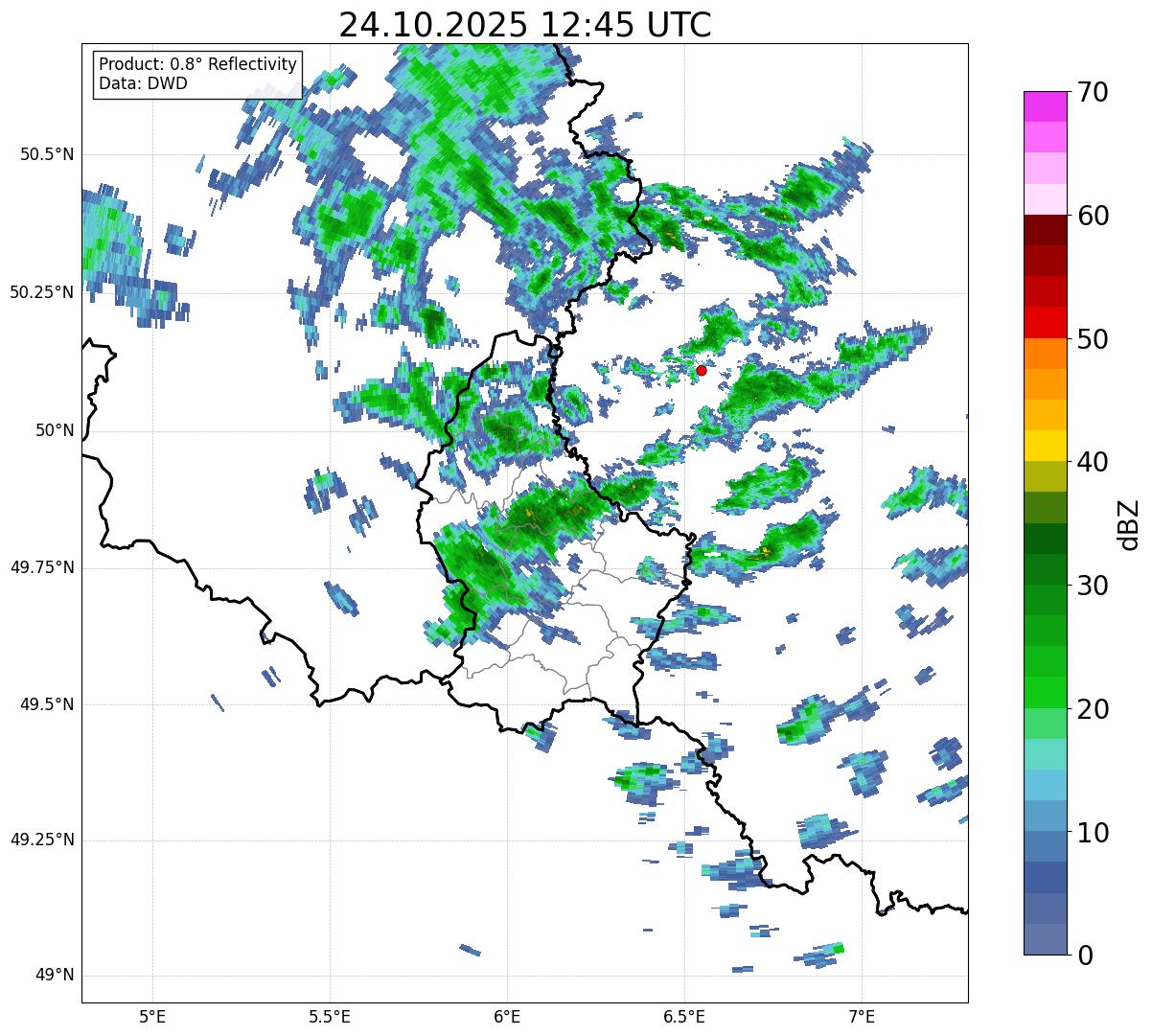
Task: Click the colorbar tick label 60
Action: tap(1094, 216)
